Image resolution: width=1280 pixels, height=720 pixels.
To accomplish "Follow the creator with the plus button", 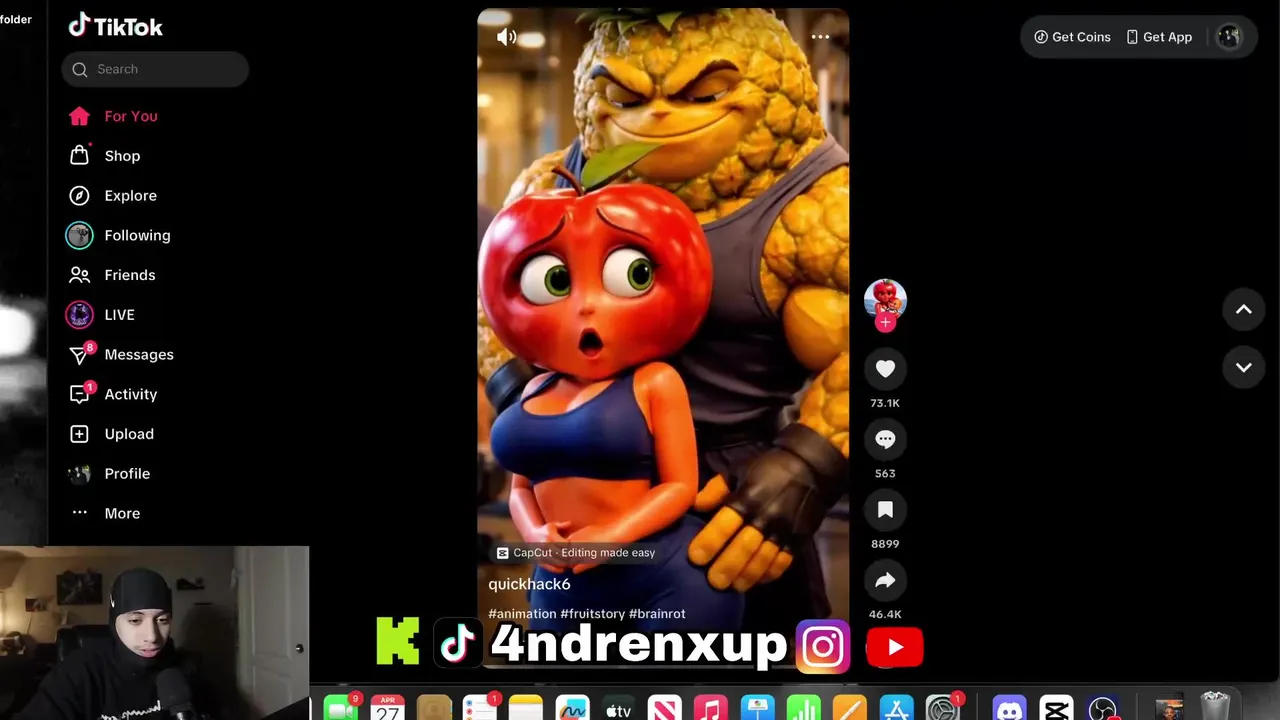I will coord(885,322).
